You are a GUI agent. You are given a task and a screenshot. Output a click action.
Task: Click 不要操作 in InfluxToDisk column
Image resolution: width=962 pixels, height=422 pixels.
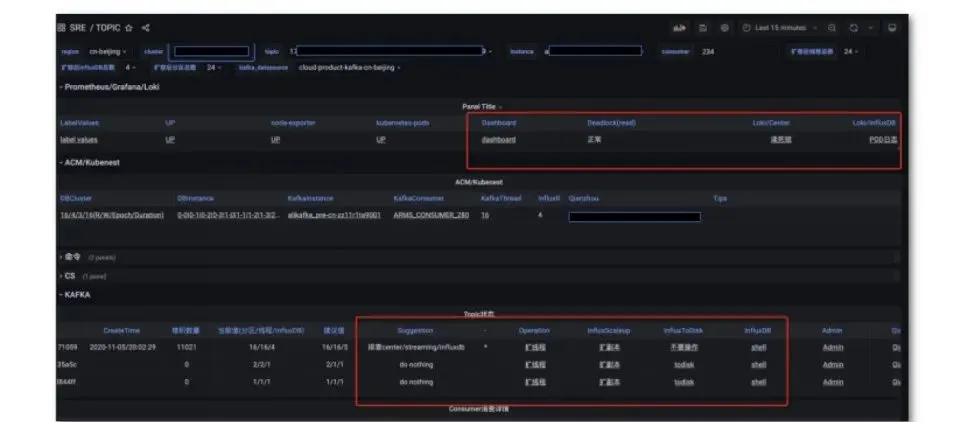click(x=684, y=347)
